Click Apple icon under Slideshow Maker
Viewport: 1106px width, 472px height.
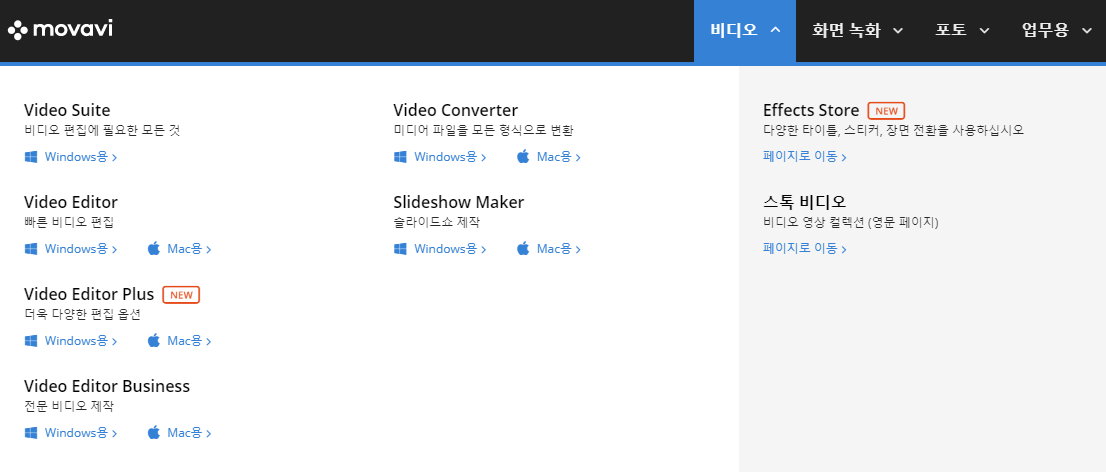(x=523, y=248)
